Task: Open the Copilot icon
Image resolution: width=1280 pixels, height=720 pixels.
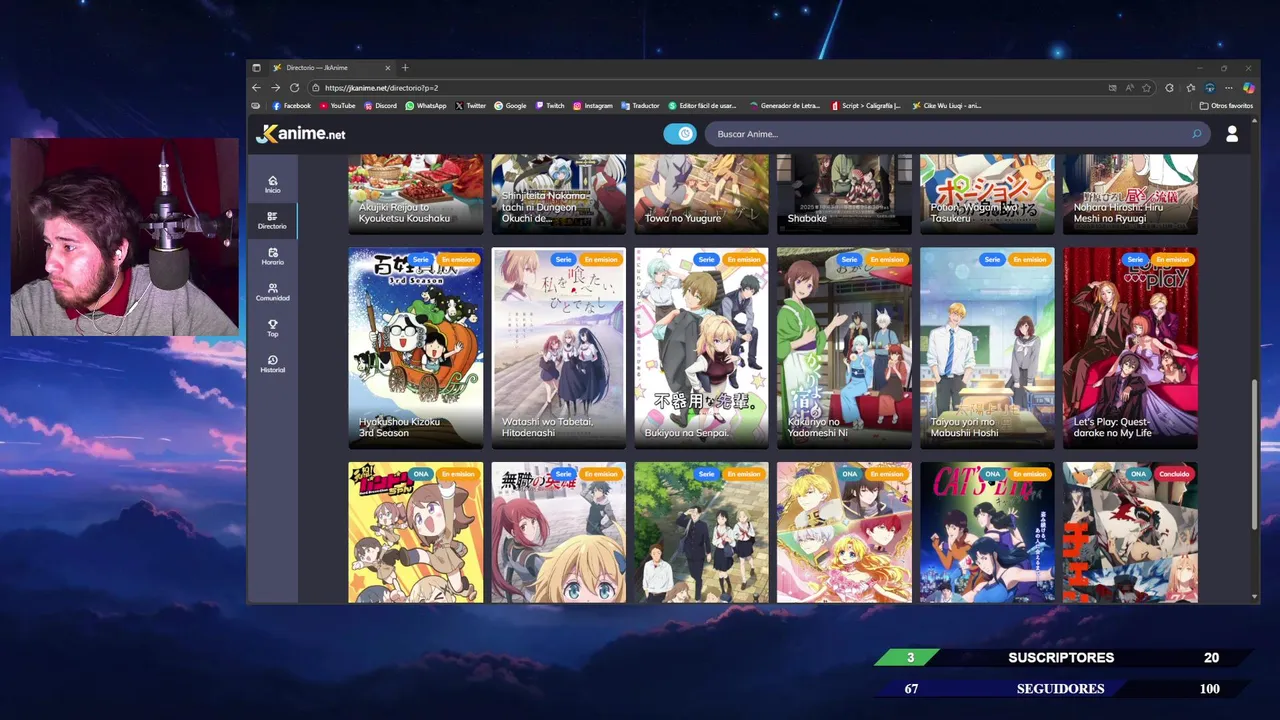Action: click(x=1248, y=88)
